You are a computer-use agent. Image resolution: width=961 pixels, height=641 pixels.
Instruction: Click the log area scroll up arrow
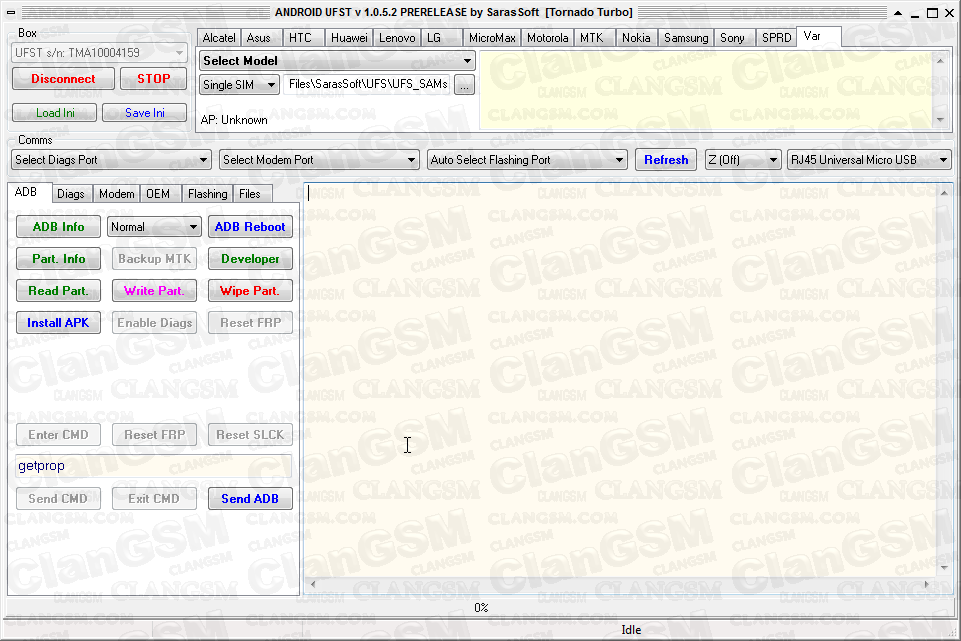click(x=944, y=192)
